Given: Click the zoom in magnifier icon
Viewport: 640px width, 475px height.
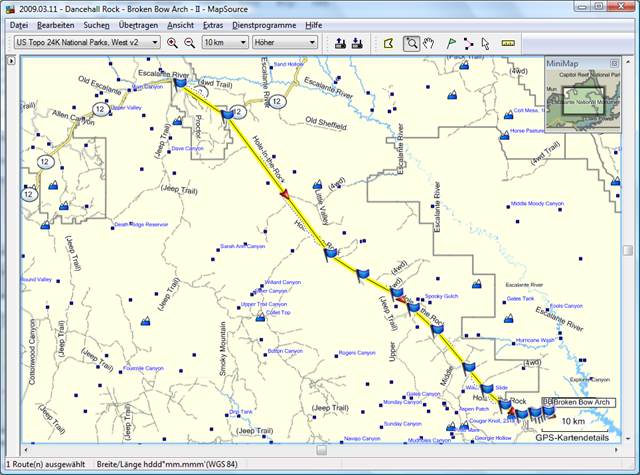Looking at the screenshot, I should [172, 43].
